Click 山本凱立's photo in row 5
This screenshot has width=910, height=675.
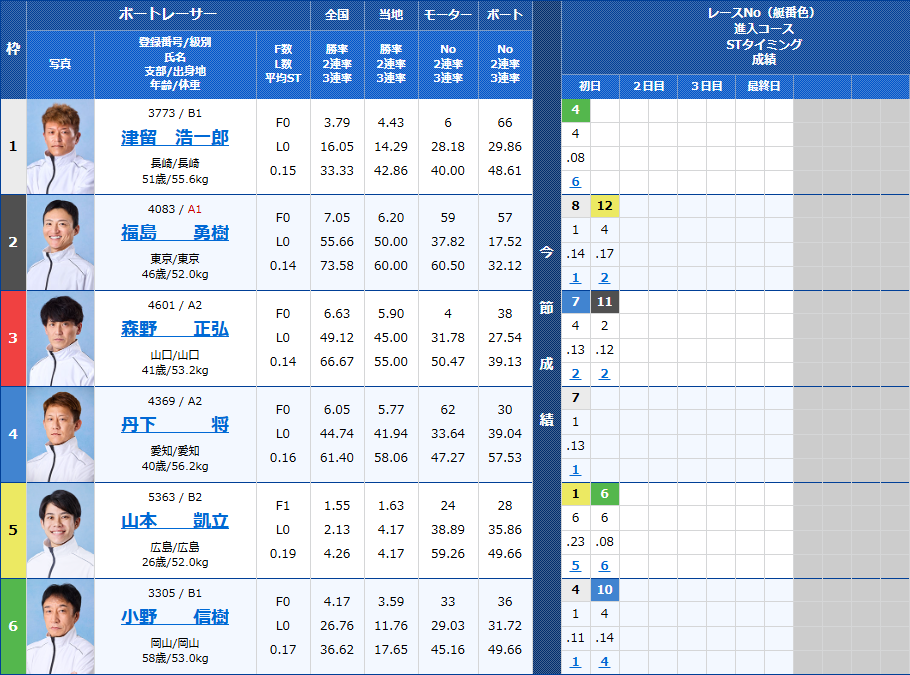click(60, 531)
